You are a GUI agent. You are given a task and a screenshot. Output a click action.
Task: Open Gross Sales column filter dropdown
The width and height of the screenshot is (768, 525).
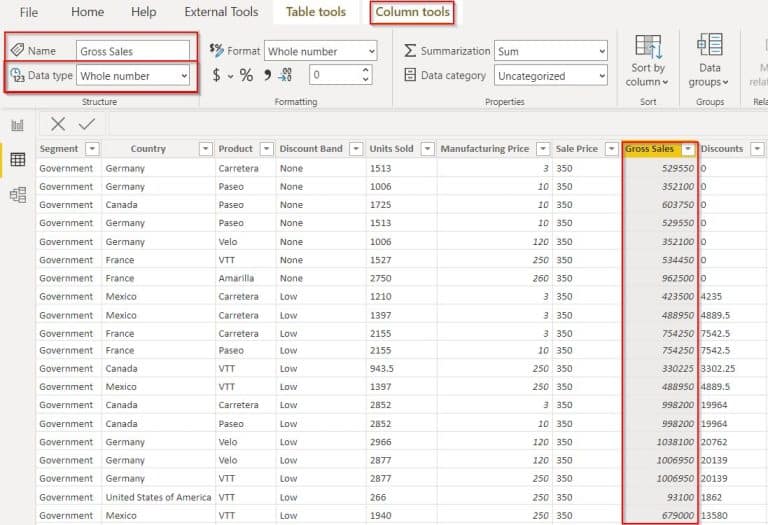tap(688, 149)
